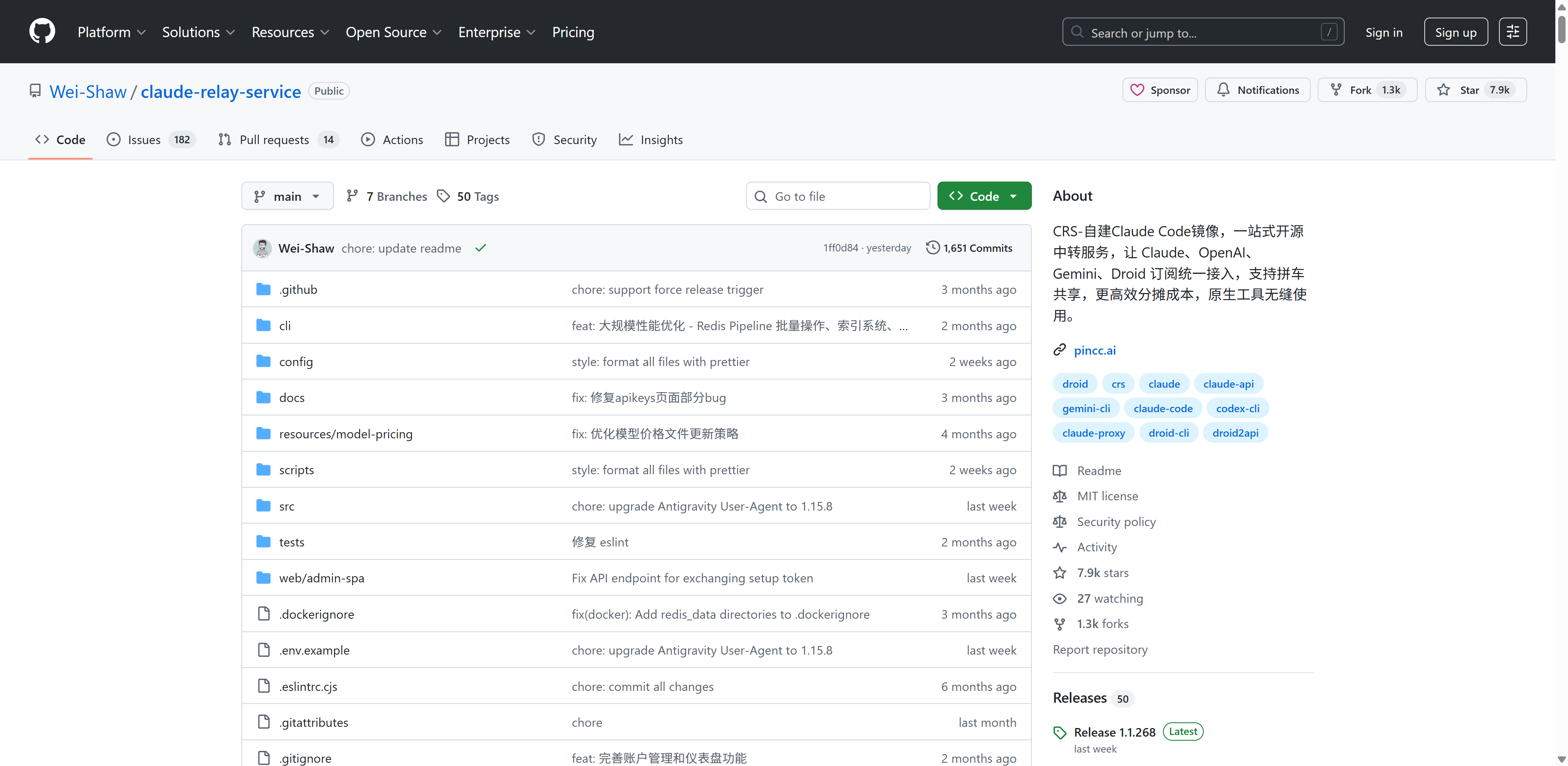Expand the main branch dropdown

287,196
